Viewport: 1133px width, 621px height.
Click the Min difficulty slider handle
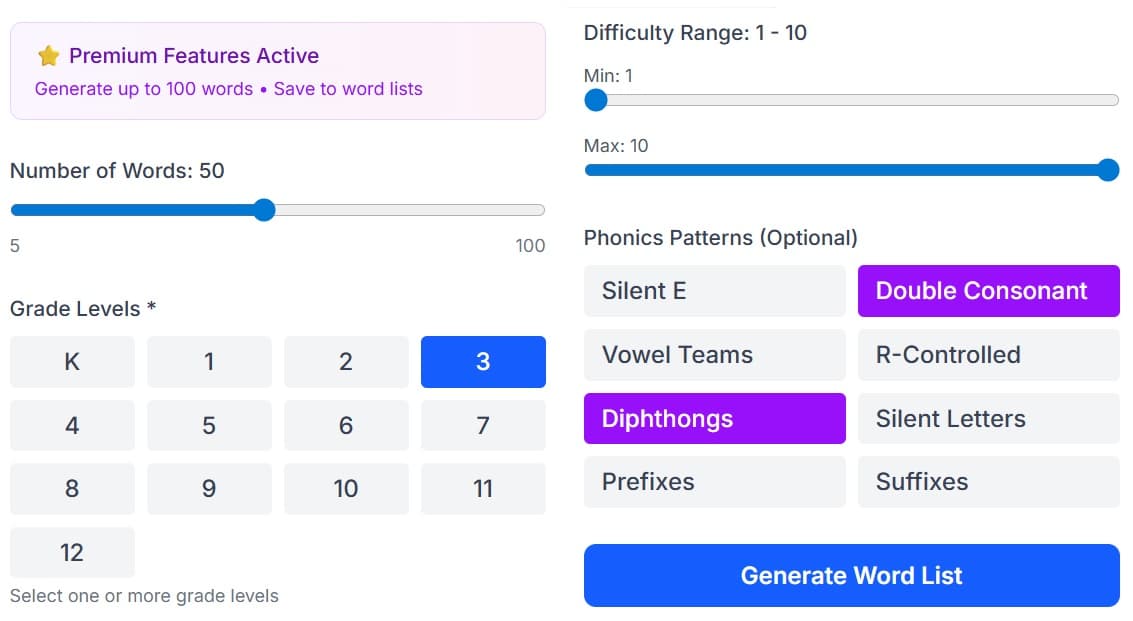click(596, 100)
